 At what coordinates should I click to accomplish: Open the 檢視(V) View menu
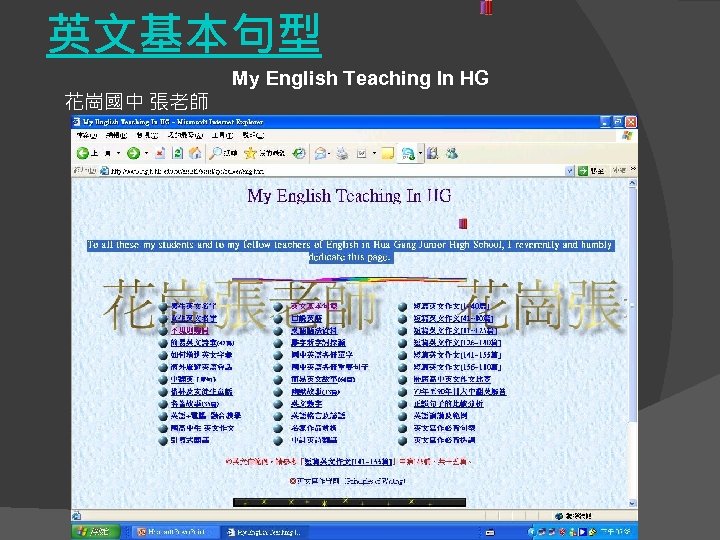[147, 135]
